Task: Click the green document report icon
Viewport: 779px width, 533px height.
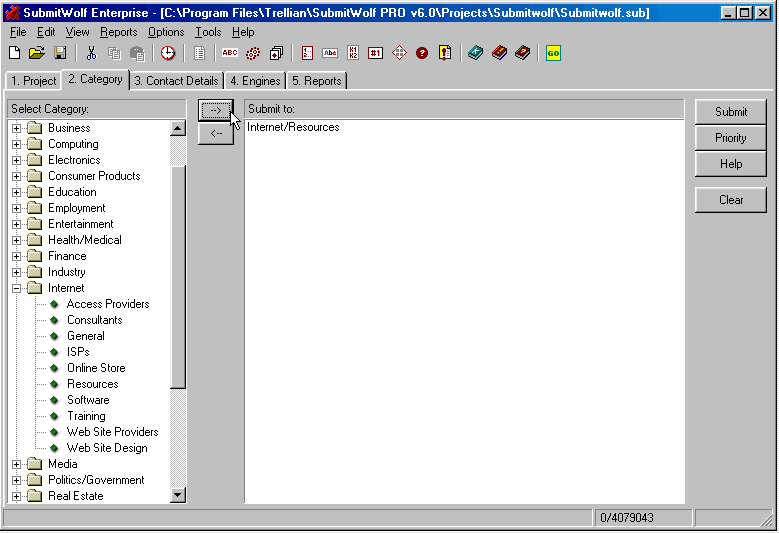Action: (199, 53)
